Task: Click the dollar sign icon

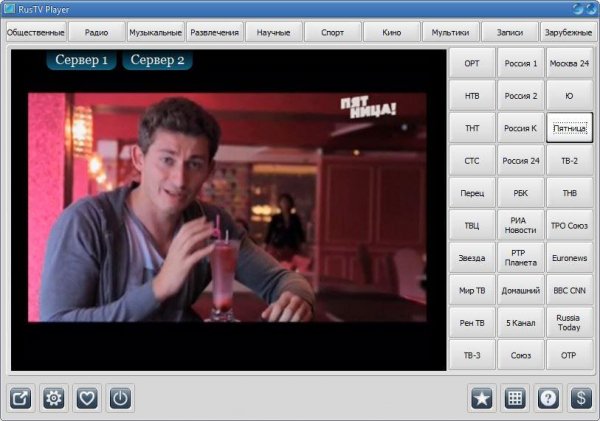Action: click(581, 398)
